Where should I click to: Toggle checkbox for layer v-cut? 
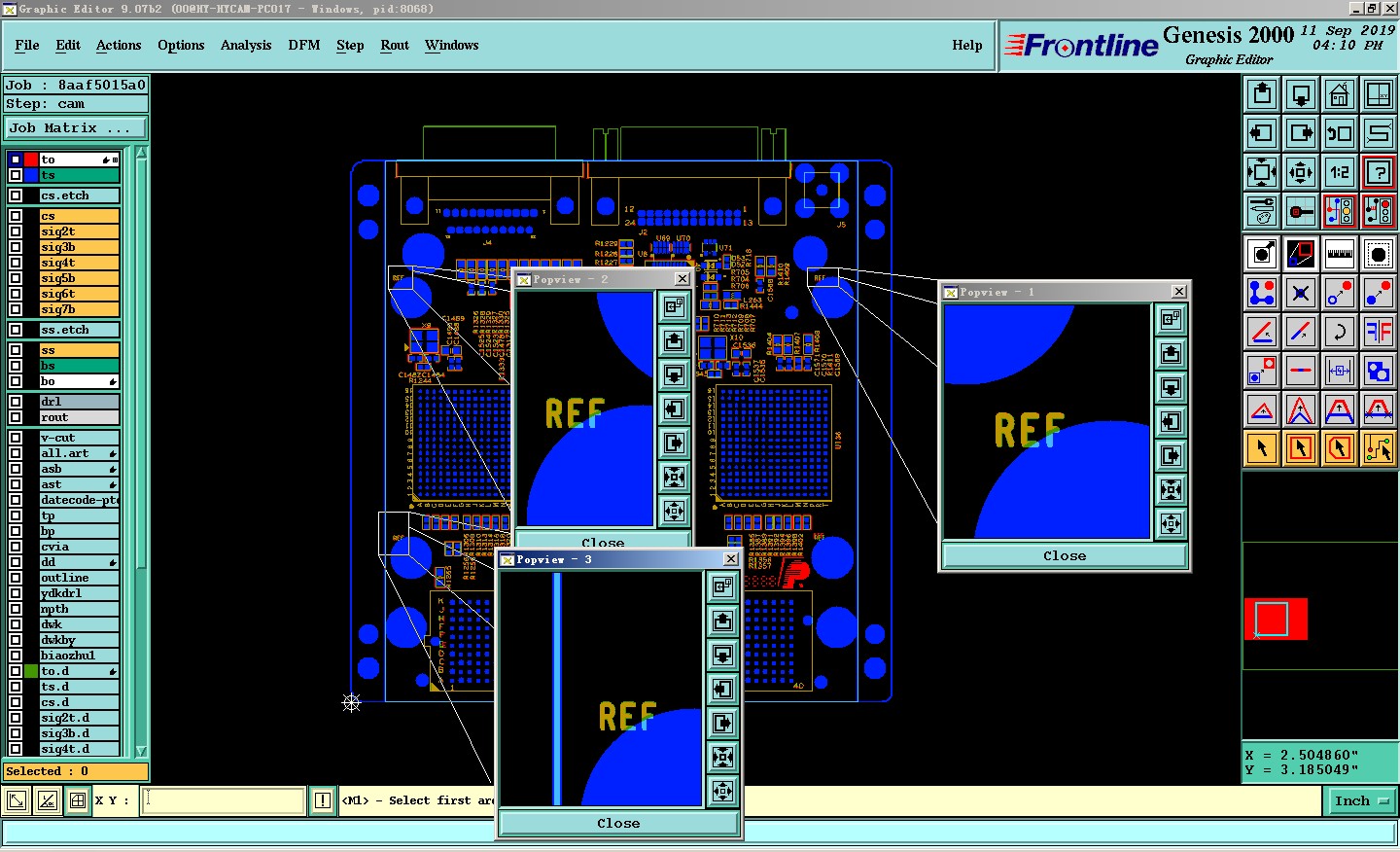tap(15, 438)
